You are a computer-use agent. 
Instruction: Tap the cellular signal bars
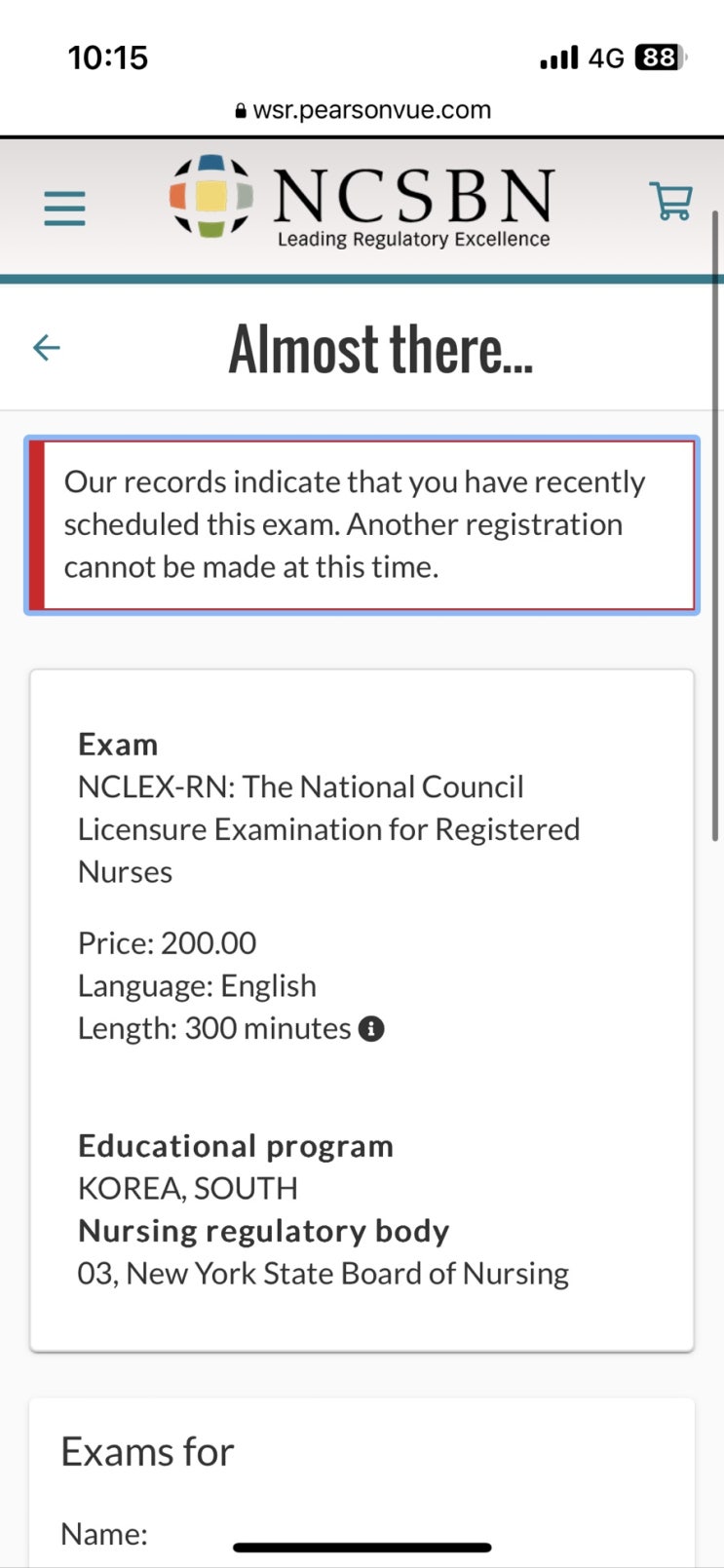(558, 58)
